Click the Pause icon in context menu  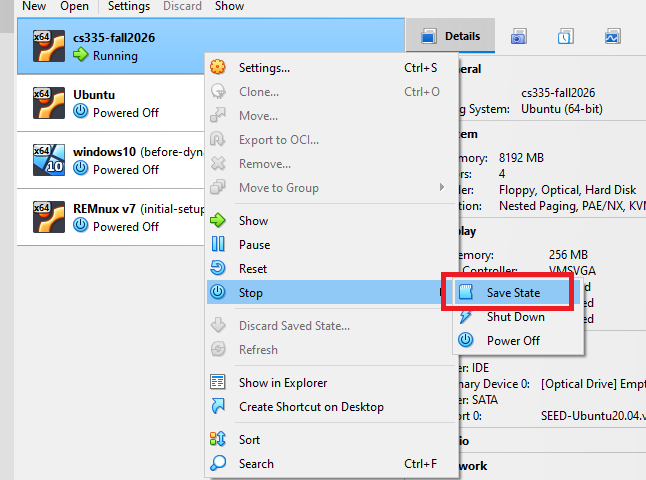[x=218, y=245]
